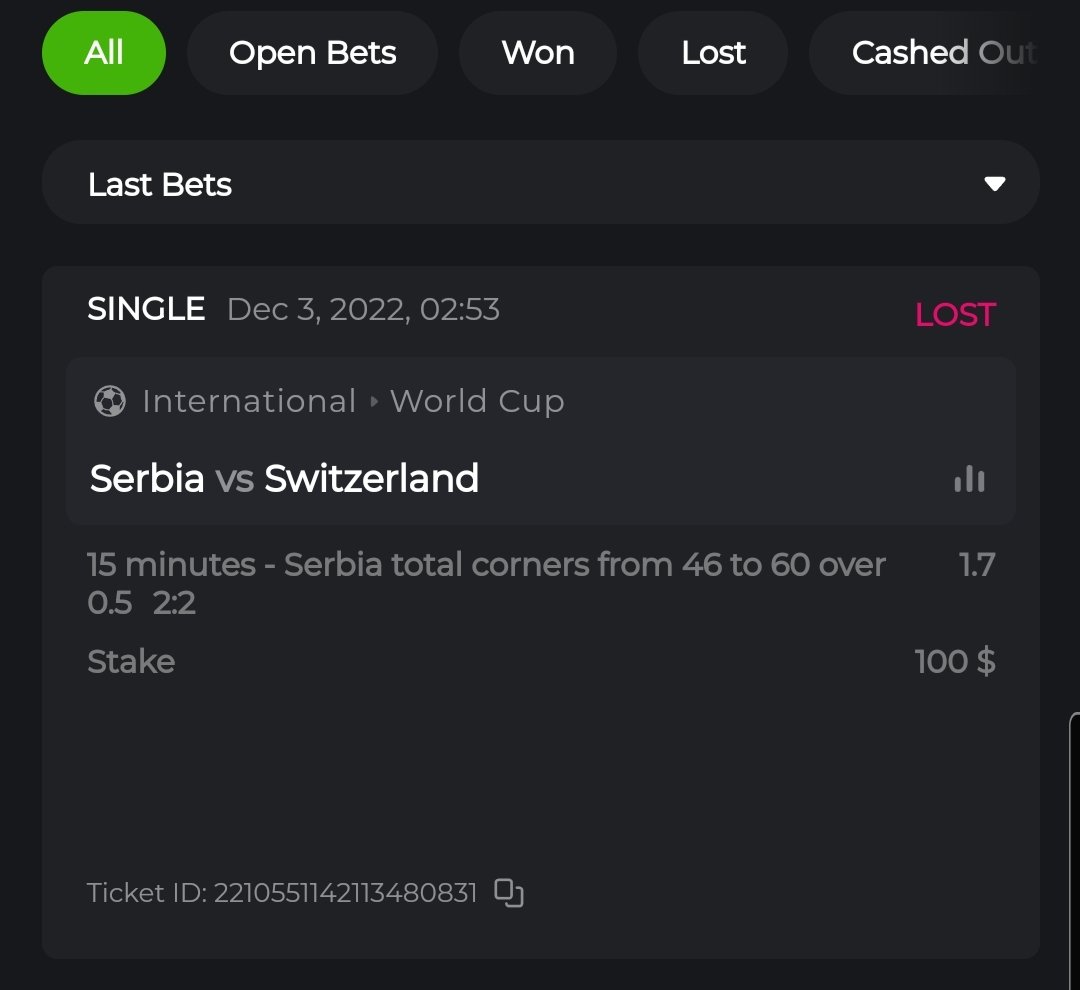Click the pink LOST status label
Image resolution: width=1080 pixels, height=990 pixels.
(x=955, y=315)
